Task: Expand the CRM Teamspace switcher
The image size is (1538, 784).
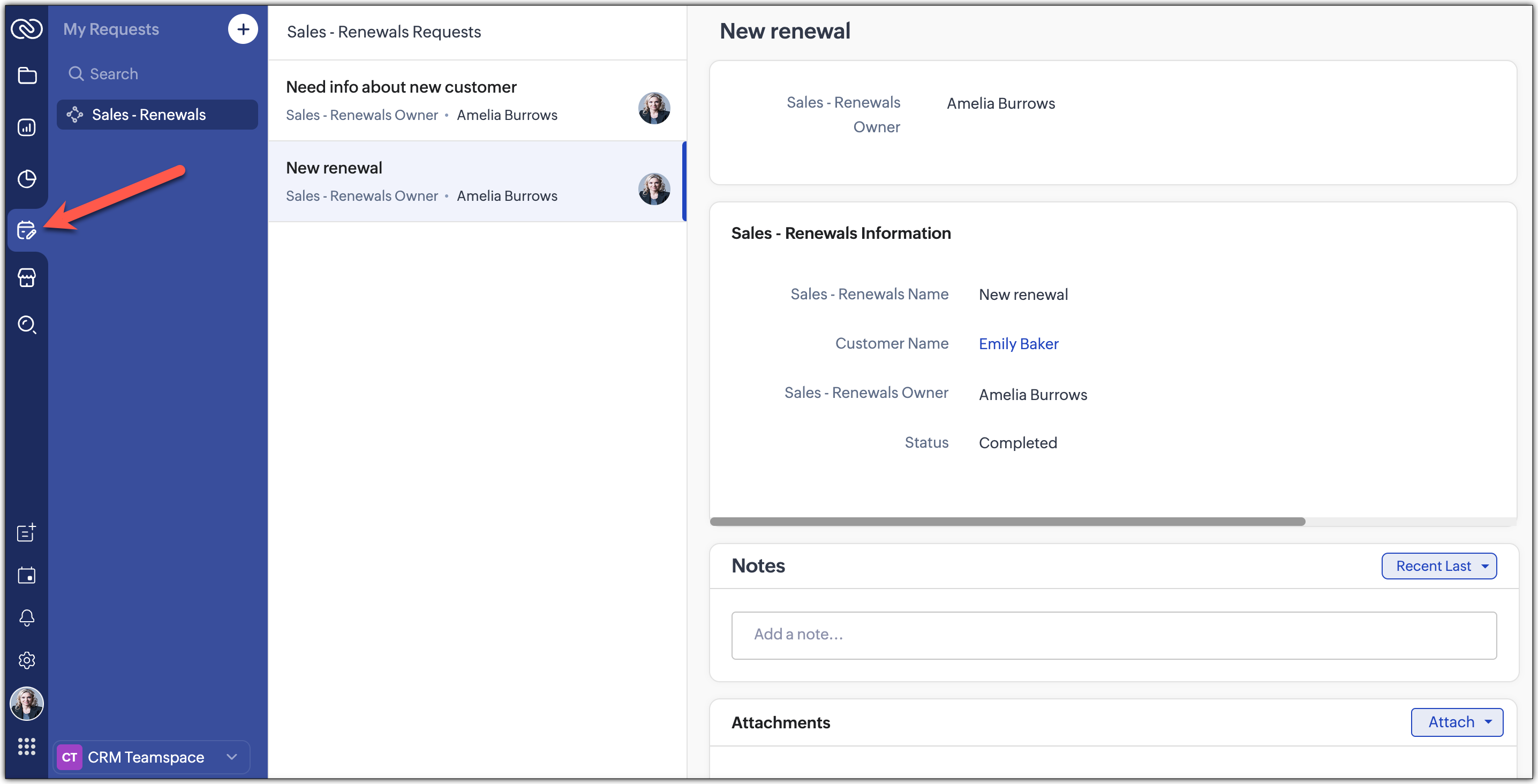Action: coord(152,757)
